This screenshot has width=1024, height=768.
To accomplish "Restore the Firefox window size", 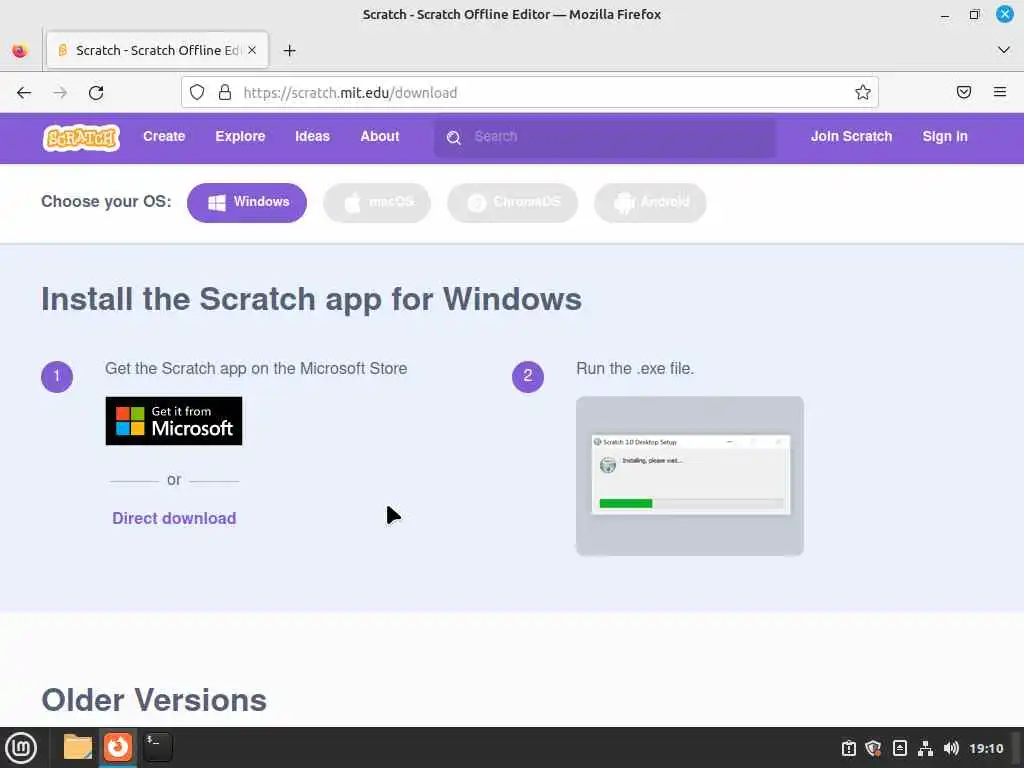I will pos(974,14).
